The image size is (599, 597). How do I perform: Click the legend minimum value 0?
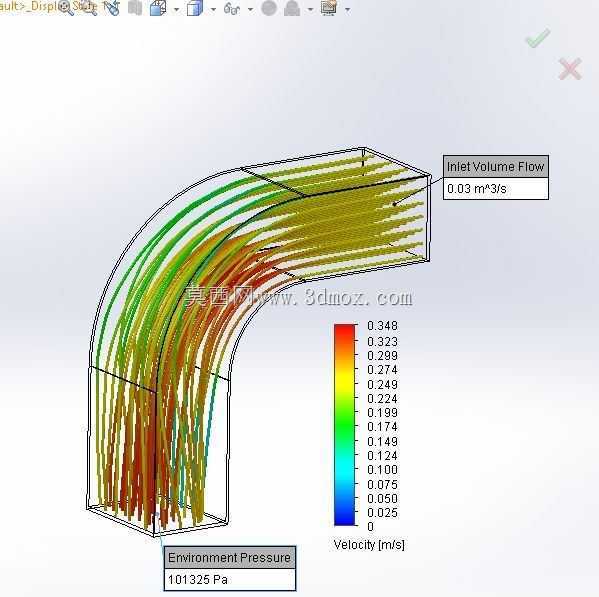(371, 527)
